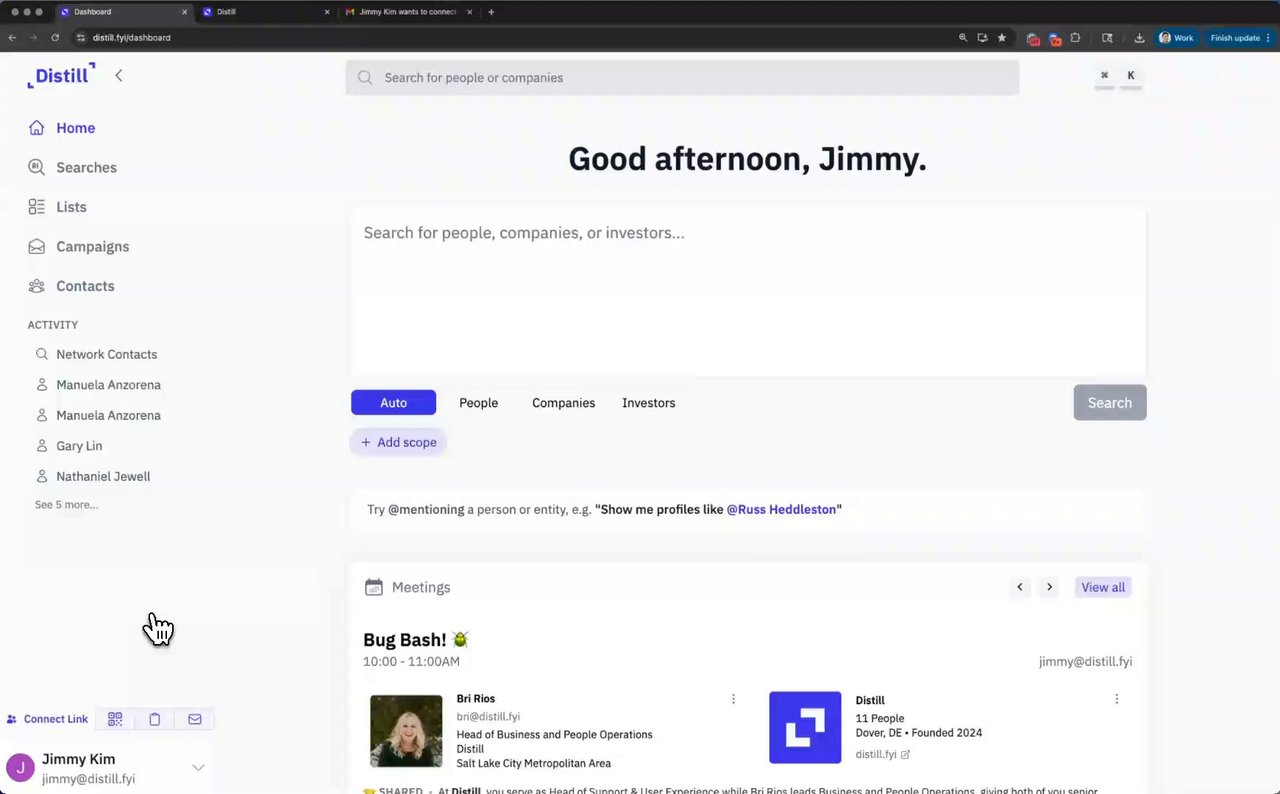Click the magnifier icon in top search bar
Viewport: 1280px width, 794px height.
point(365,77)
